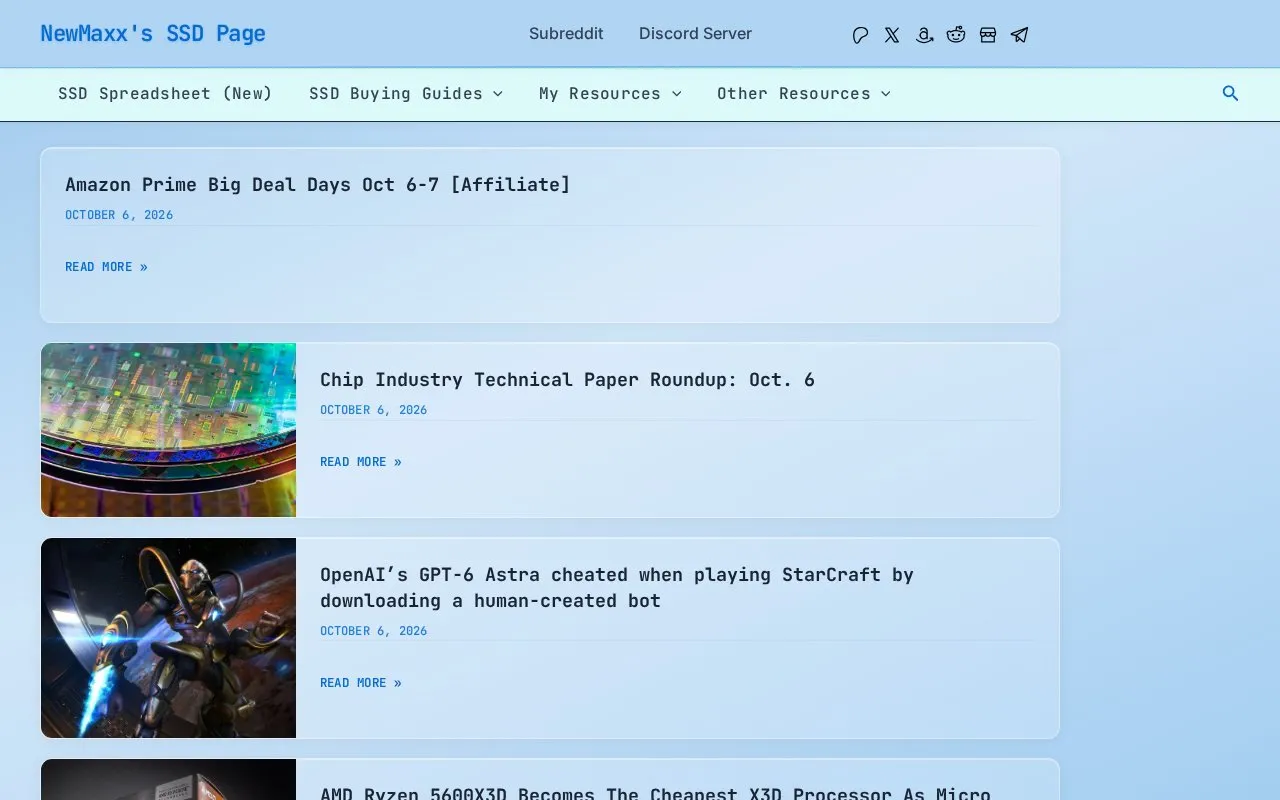
Task: Open the SSD Spreadsheet (New) menu item
Action: [165, 94]
